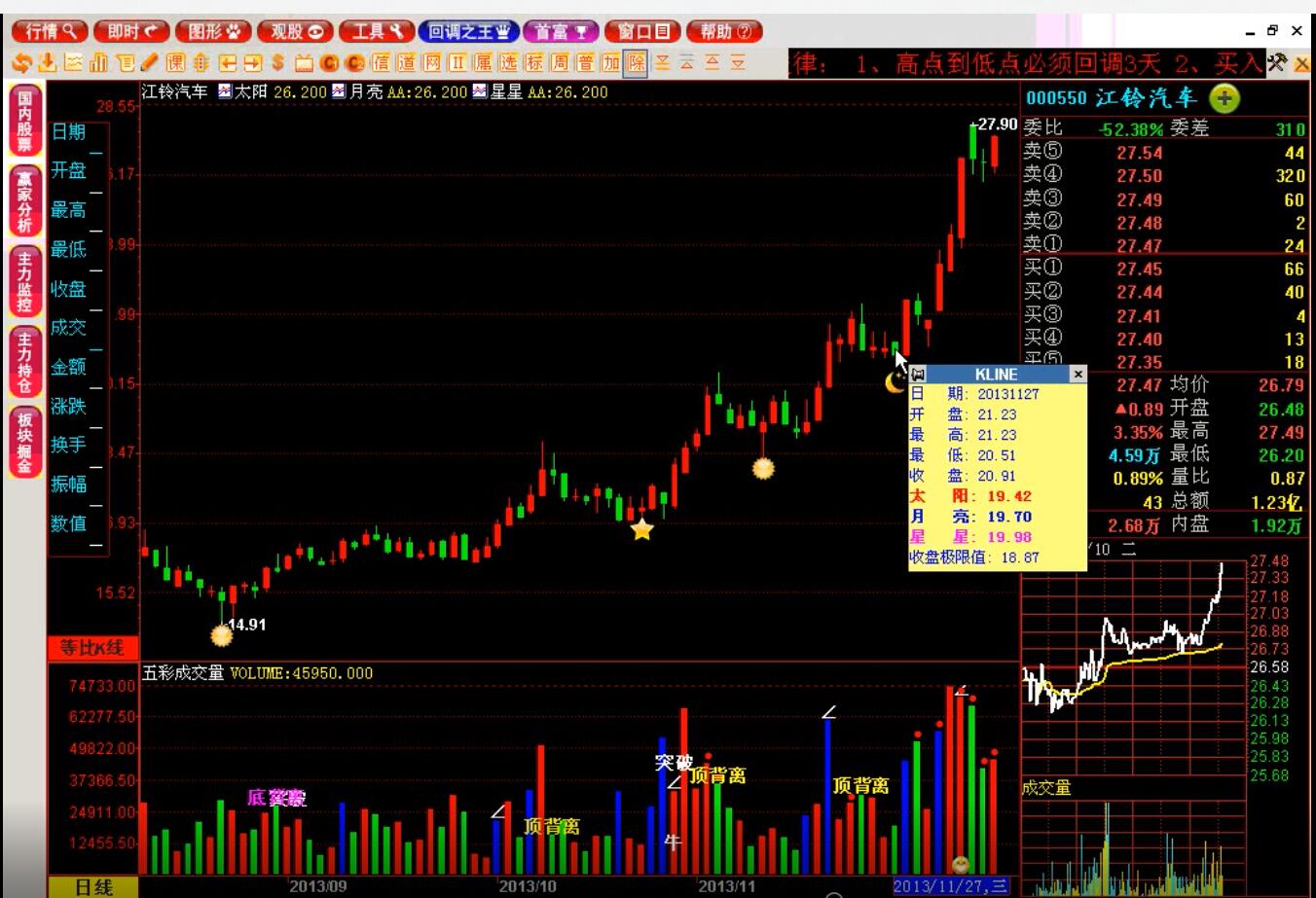Click the stock code 000550
This screenshot has width=1316, height=898.
[1056, 98]
